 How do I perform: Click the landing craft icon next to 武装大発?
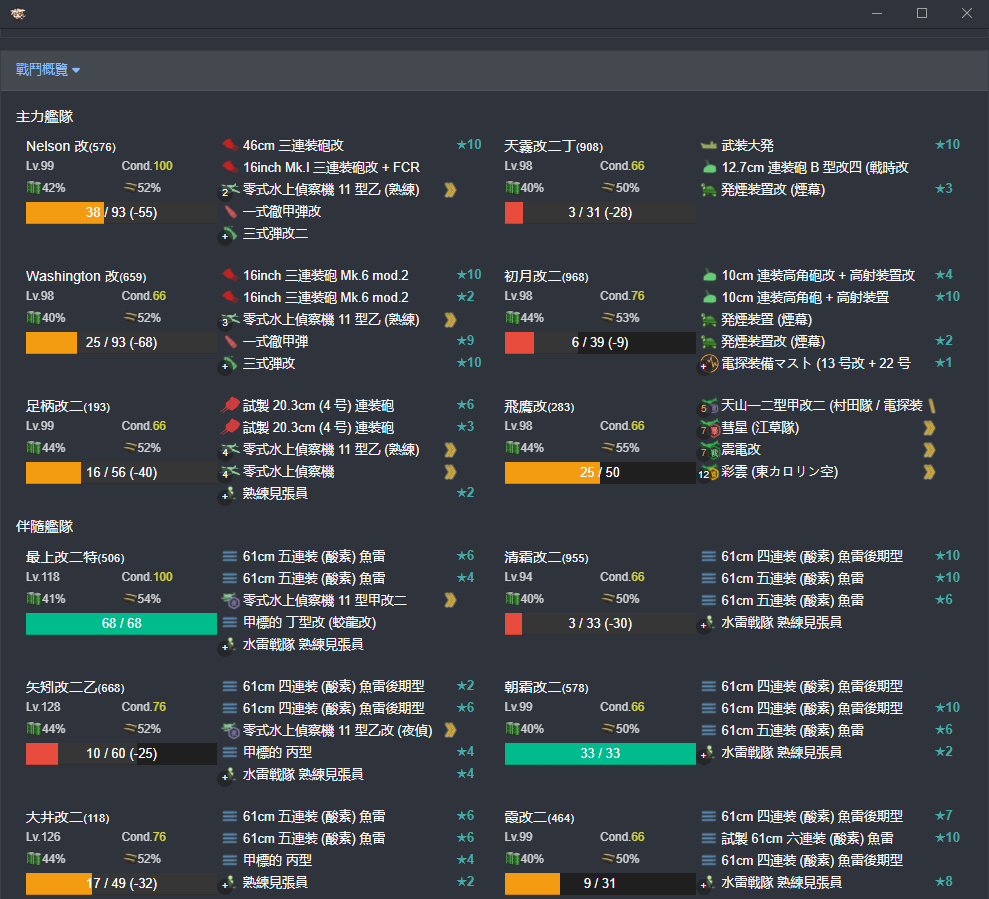click(708, 145)
